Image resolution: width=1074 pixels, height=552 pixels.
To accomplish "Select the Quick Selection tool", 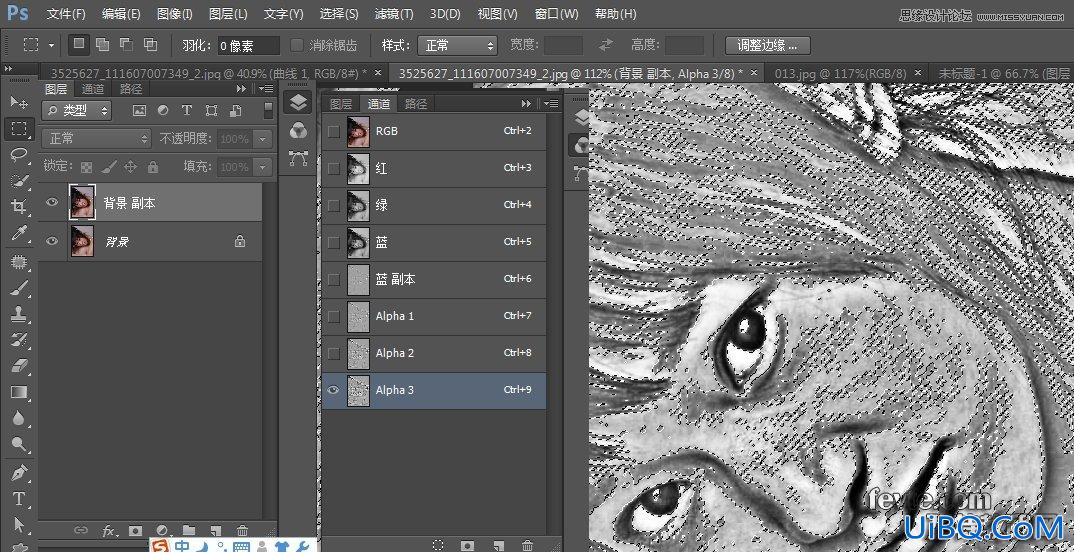I will point(19,180).
